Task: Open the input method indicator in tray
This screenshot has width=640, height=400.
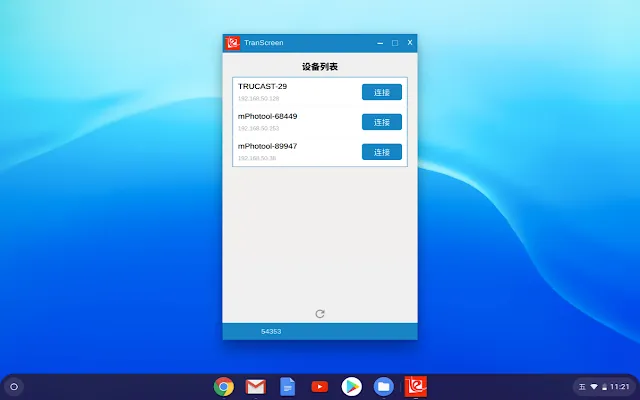Action: pos(582,387)
